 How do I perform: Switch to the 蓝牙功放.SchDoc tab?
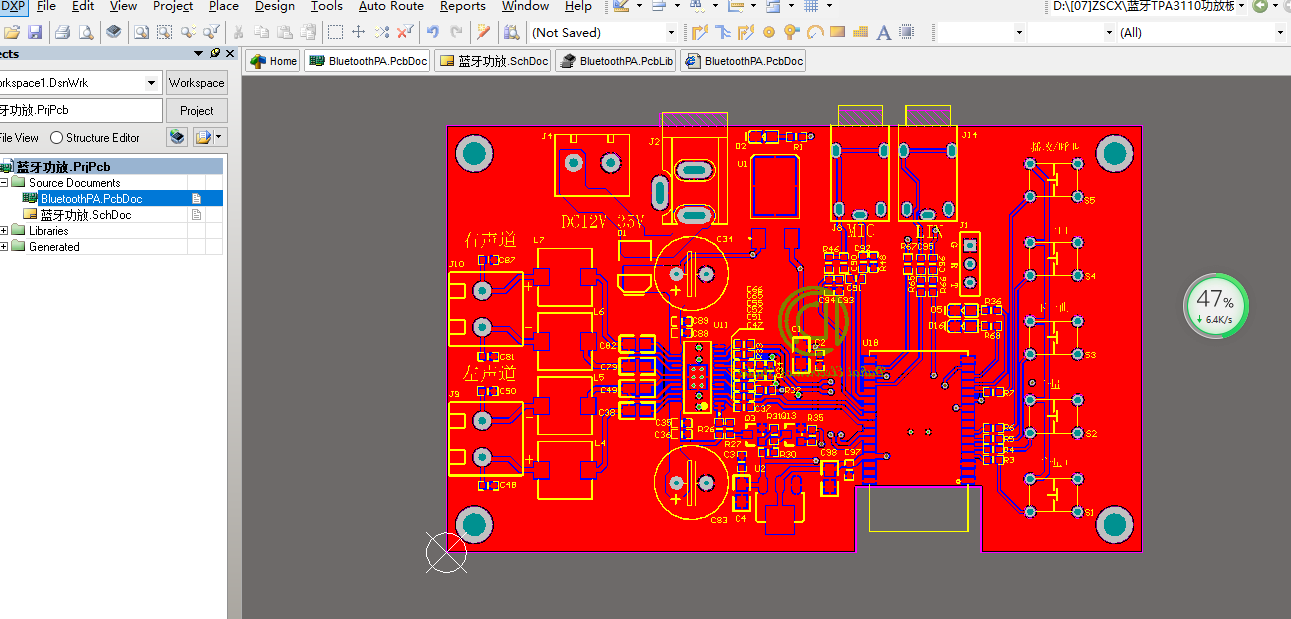tap(493, 61)
